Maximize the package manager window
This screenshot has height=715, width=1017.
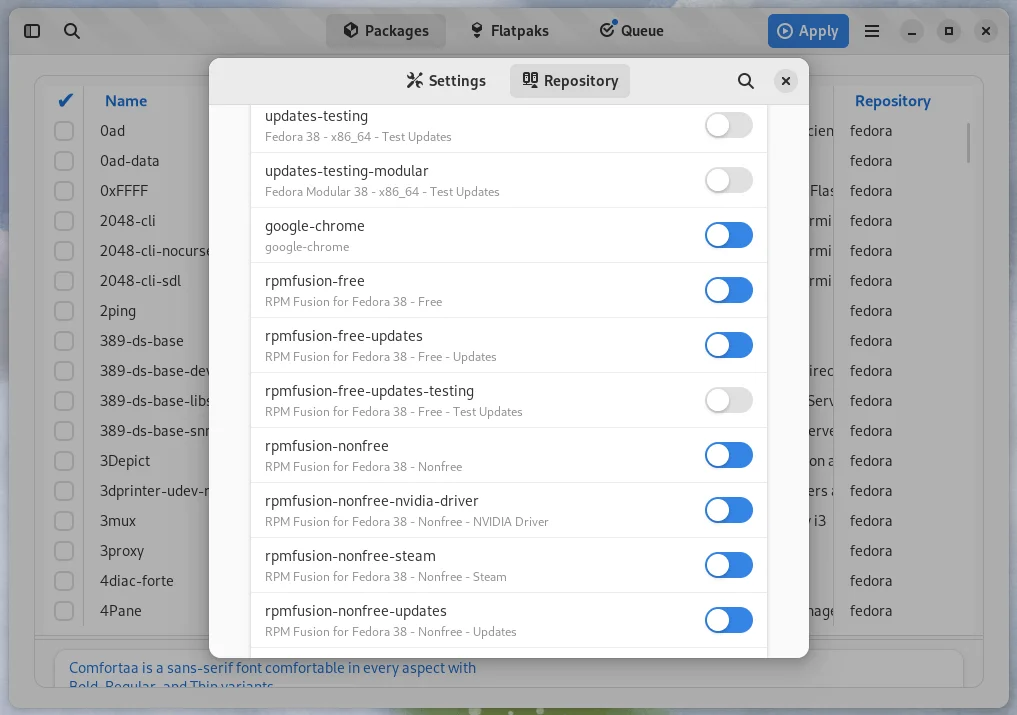pyautogui.click(x=948, y=30)
